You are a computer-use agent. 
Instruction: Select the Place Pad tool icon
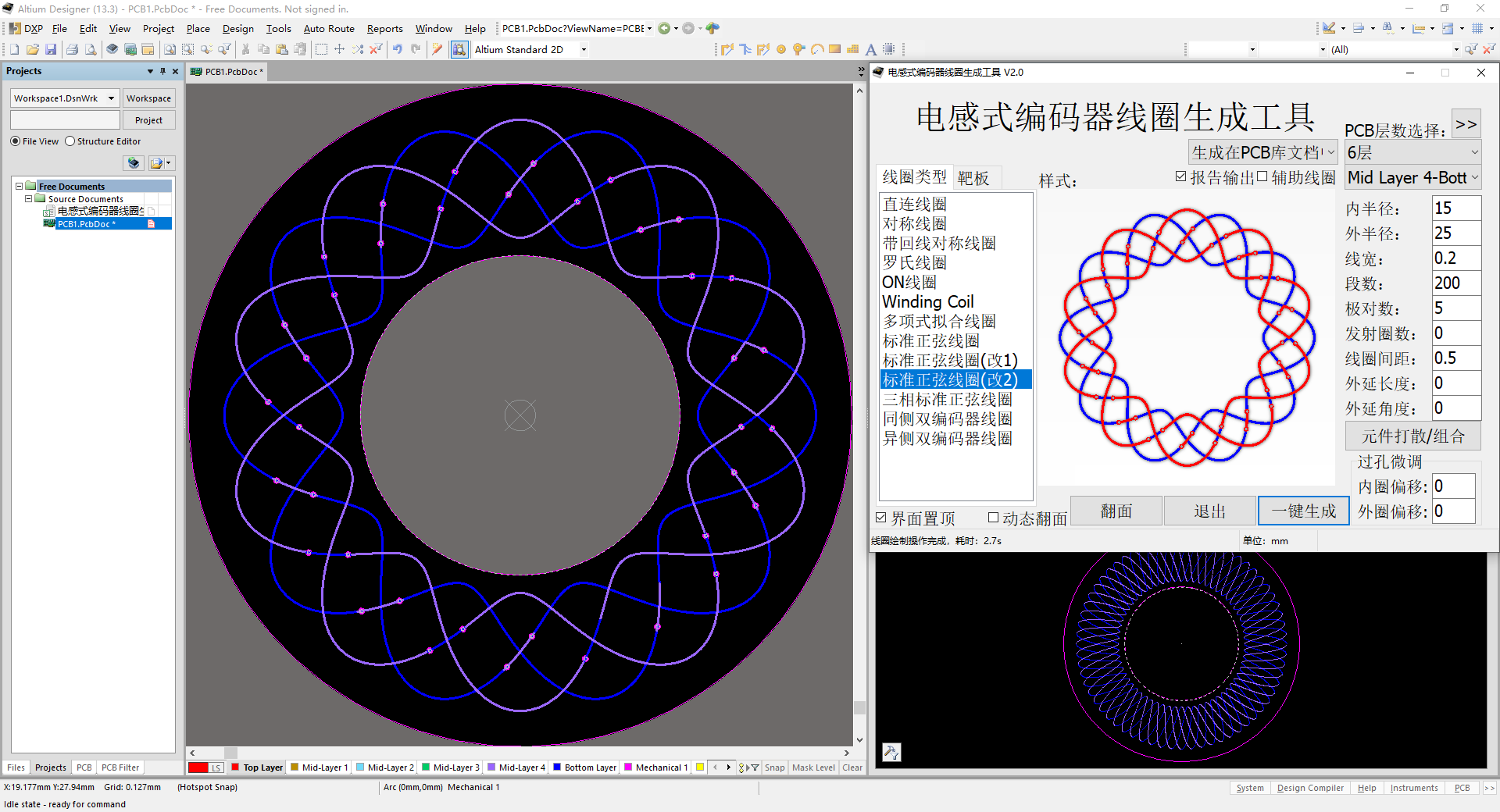[x=781, y=49]
